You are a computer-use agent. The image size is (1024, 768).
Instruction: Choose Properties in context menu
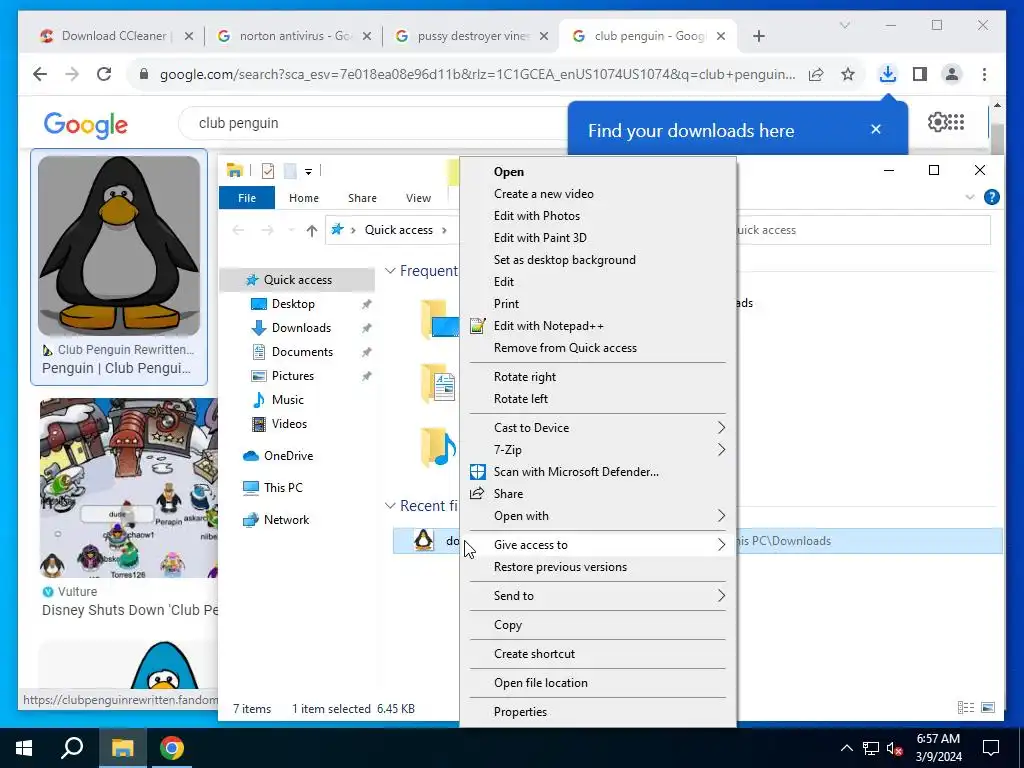[598, 712]
